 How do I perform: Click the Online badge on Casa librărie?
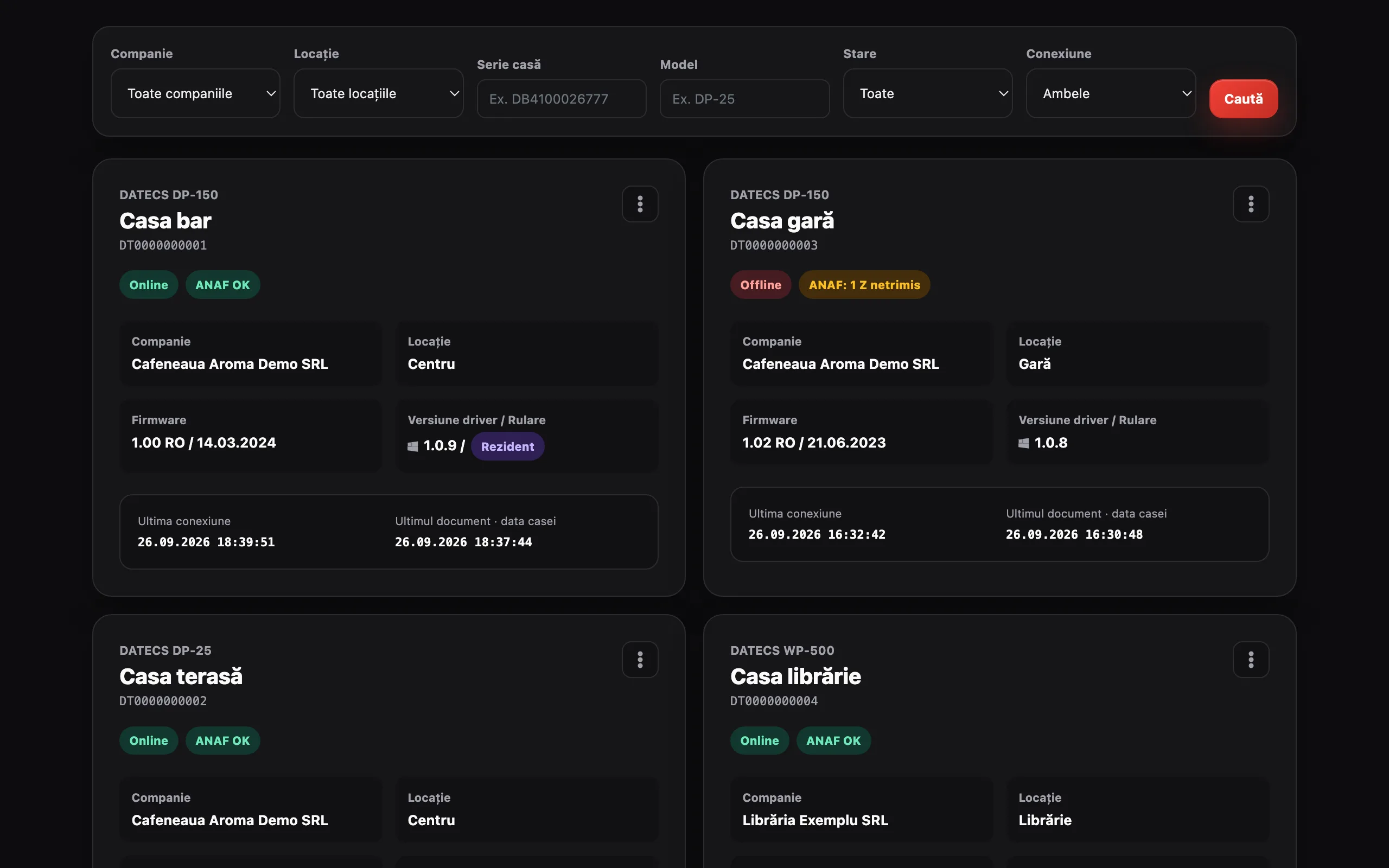tap(760, 741)
